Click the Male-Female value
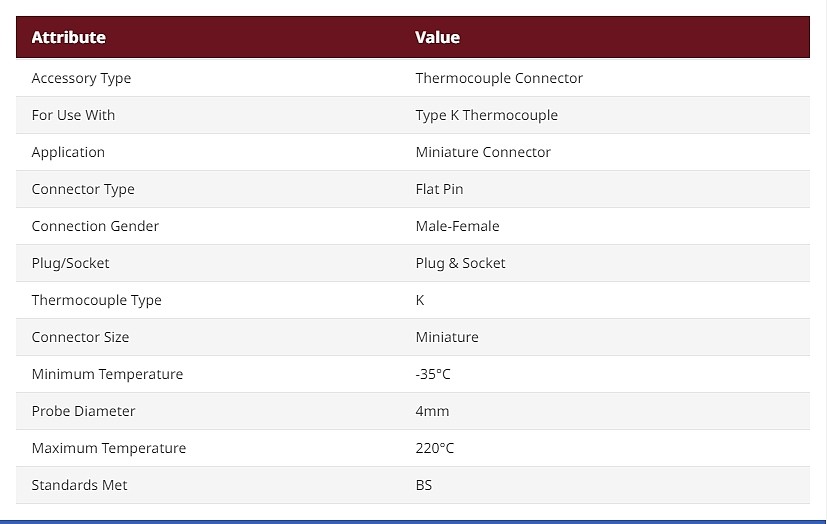 (457, 226)
